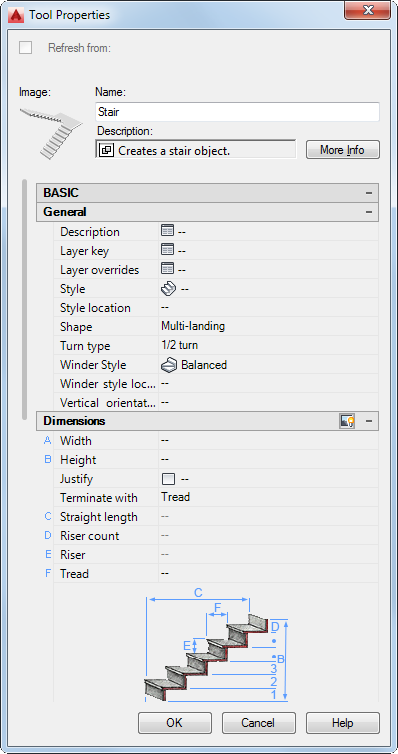
Task: Click the Layer key row label
Action: tap(85, 251)
